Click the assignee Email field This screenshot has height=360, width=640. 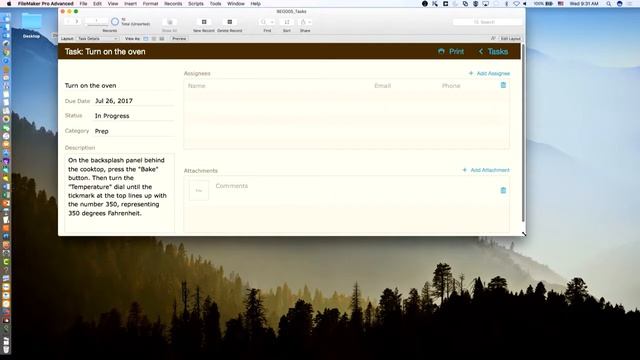click(405, 86)
